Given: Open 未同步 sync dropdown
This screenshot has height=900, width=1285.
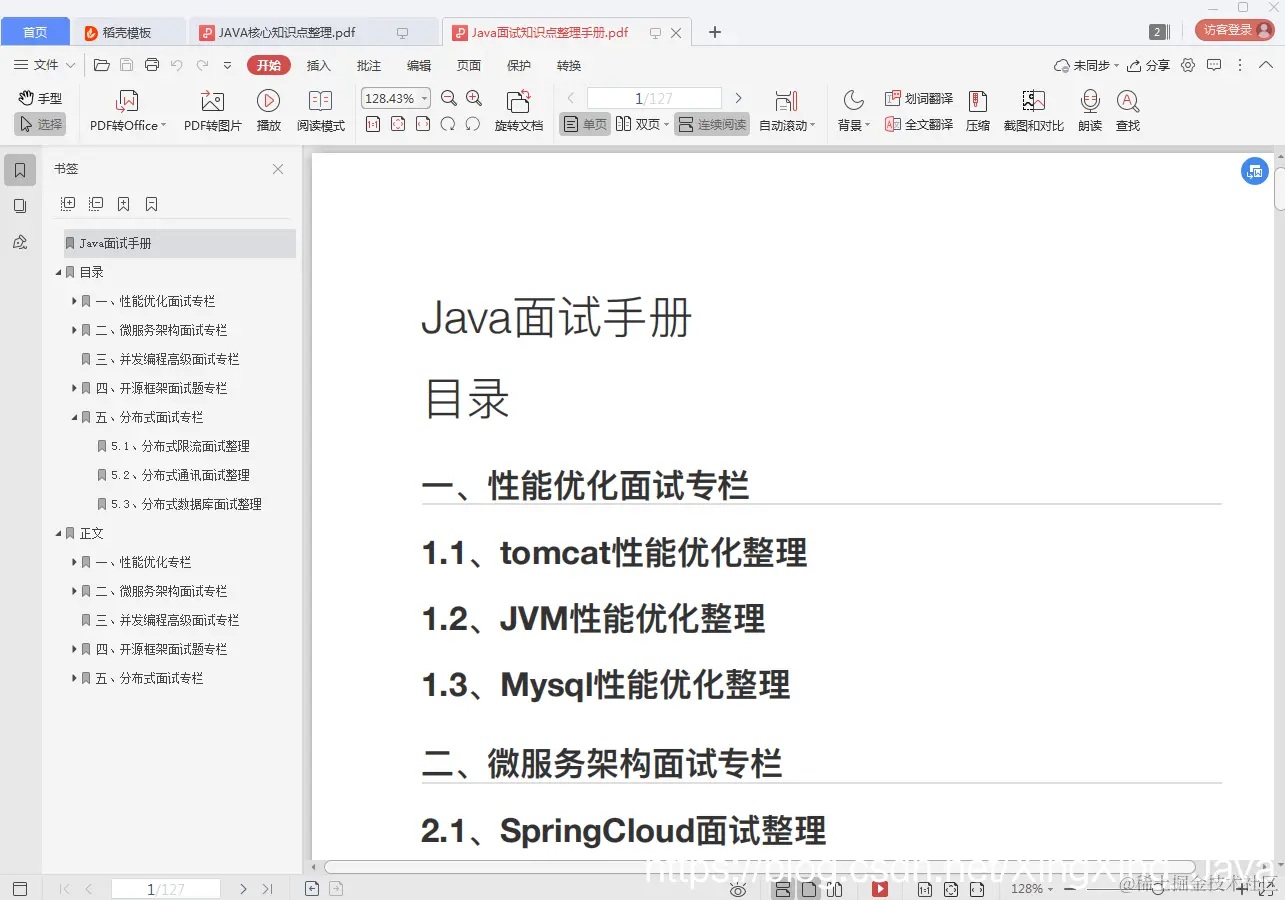Looking at the screenshot, I should coord(1087,65).
